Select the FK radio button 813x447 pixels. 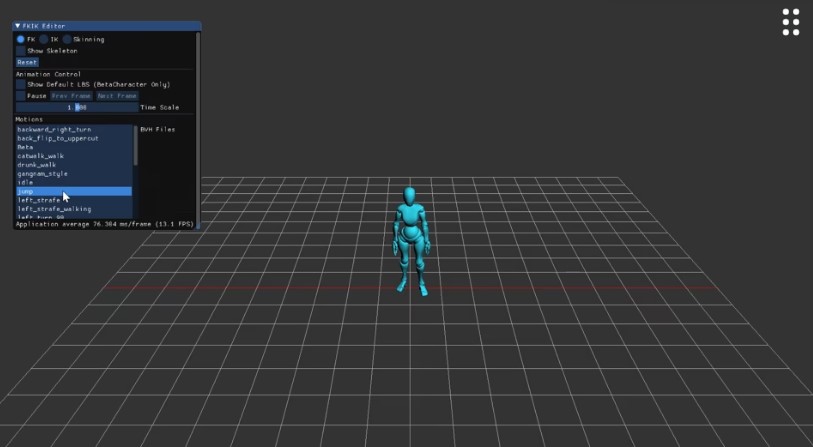pos(21,39)
